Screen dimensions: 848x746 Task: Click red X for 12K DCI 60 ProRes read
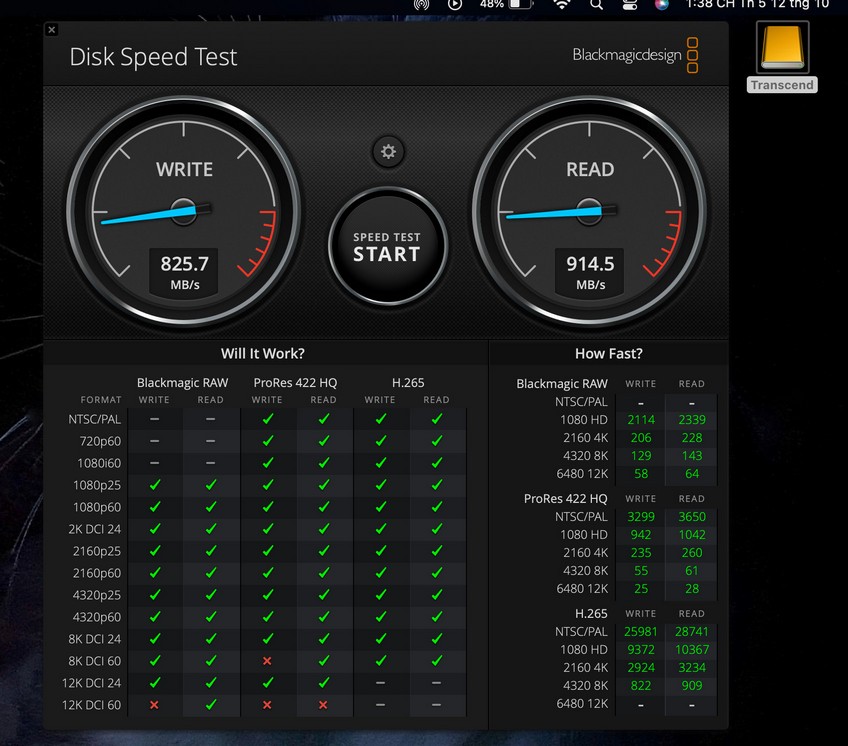click(x=323, y=705)
